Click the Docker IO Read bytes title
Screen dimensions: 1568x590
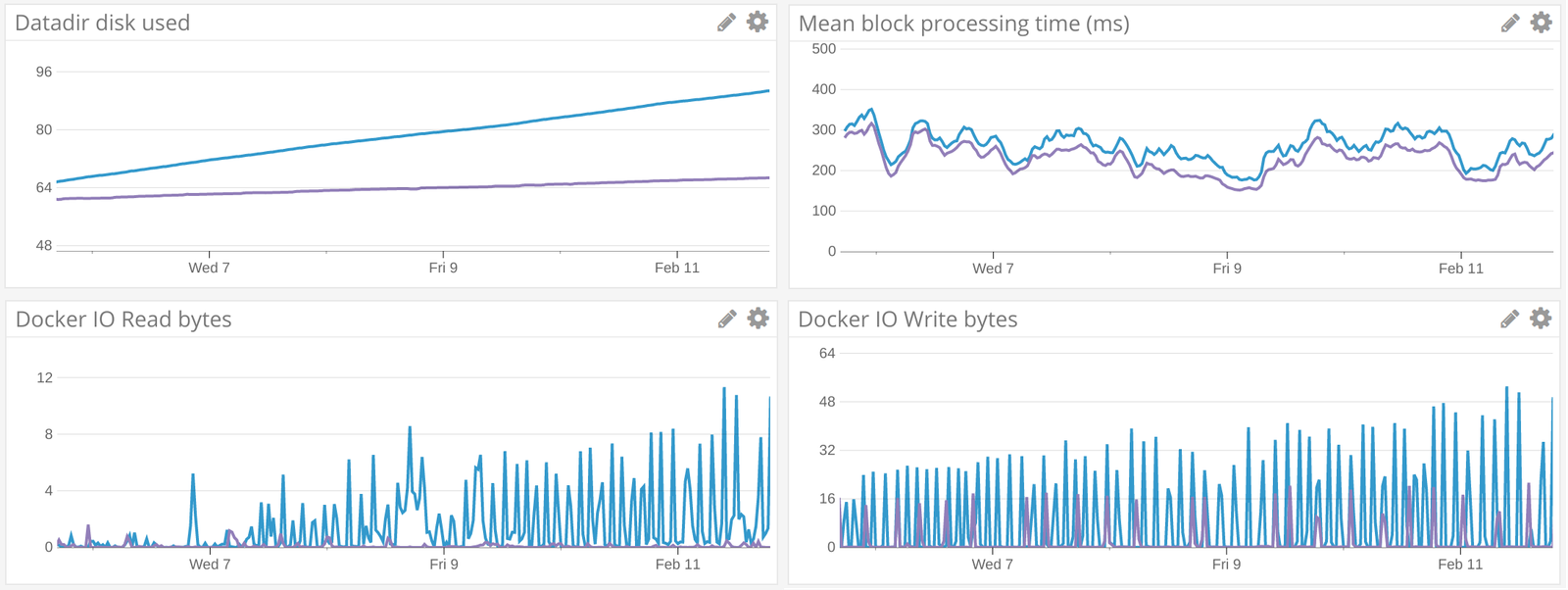(122, 319)
